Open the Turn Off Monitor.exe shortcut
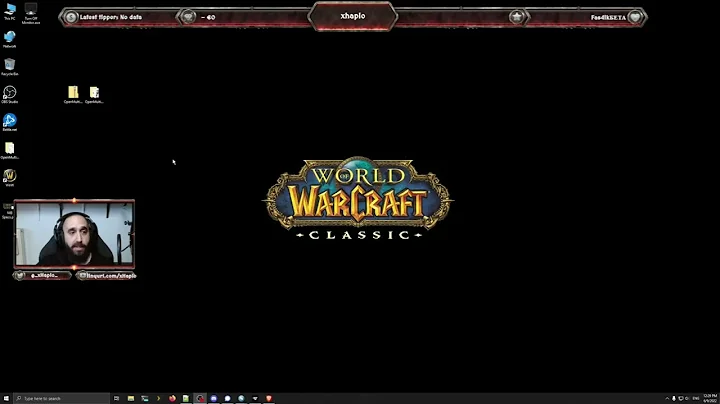Image resolution: width=720 pixels, height=404 pixels. click(31, 13)
